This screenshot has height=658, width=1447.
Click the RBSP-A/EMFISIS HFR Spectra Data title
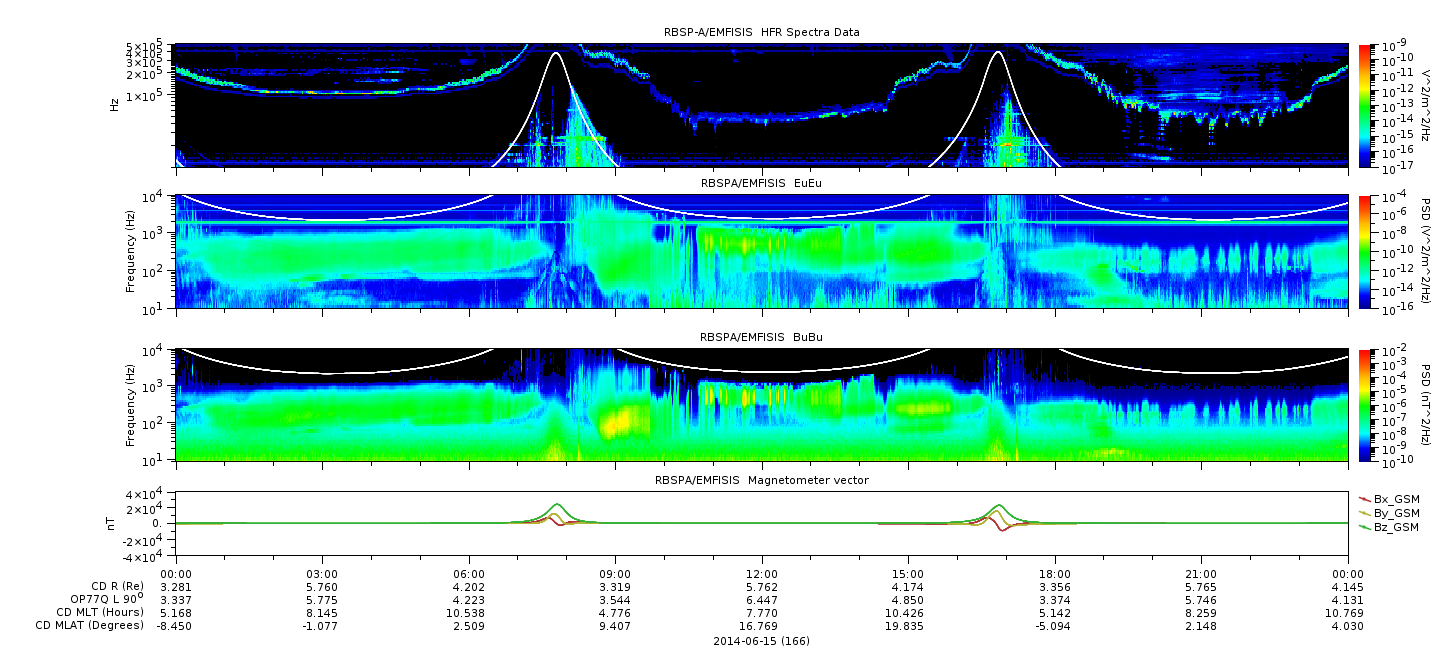[761, 33]
